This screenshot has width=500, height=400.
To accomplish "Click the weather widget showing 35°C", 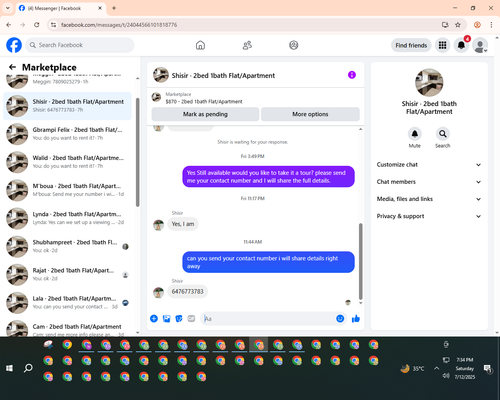I will click(413, 368).
